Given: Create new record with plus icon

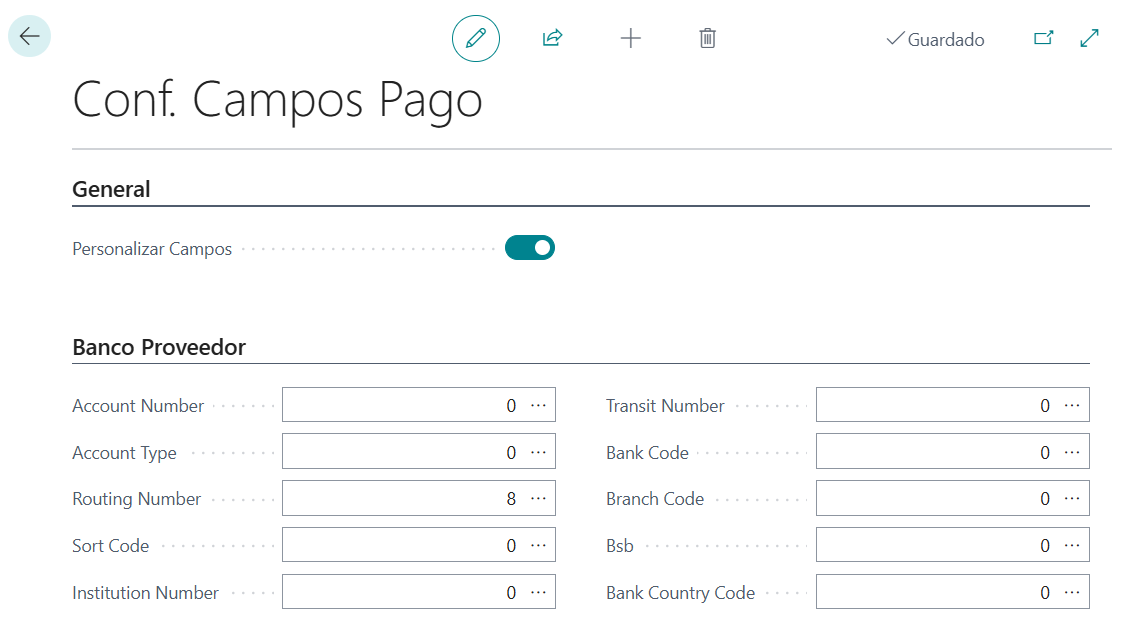Looking at the screenshot, I should [630, 38].
